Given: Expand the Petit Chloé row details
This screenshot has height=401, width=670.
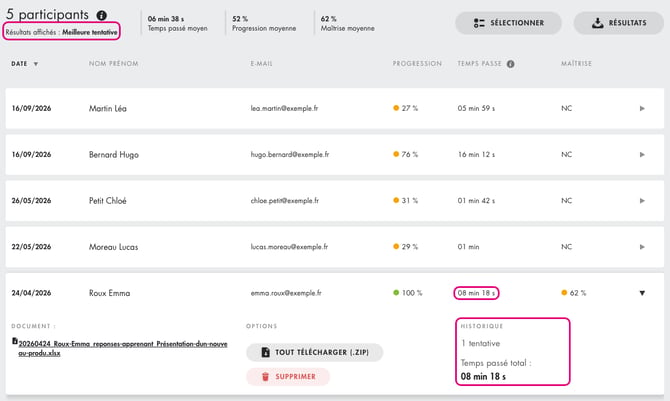Looking at the screenshot, I should point(642,201).
